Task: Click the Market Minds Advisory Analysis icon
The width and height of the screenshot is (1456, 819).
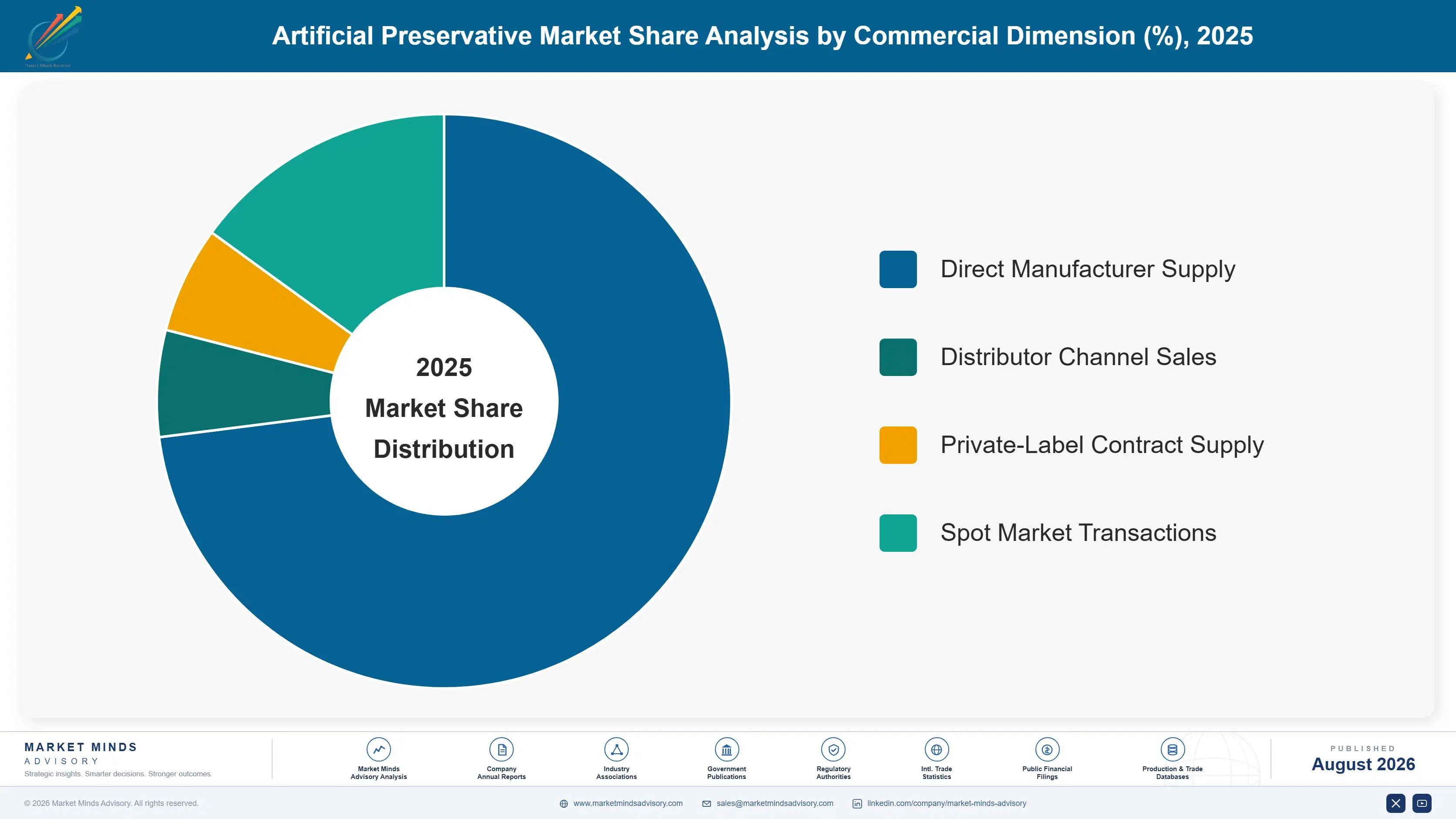Action: coord(379,749)
